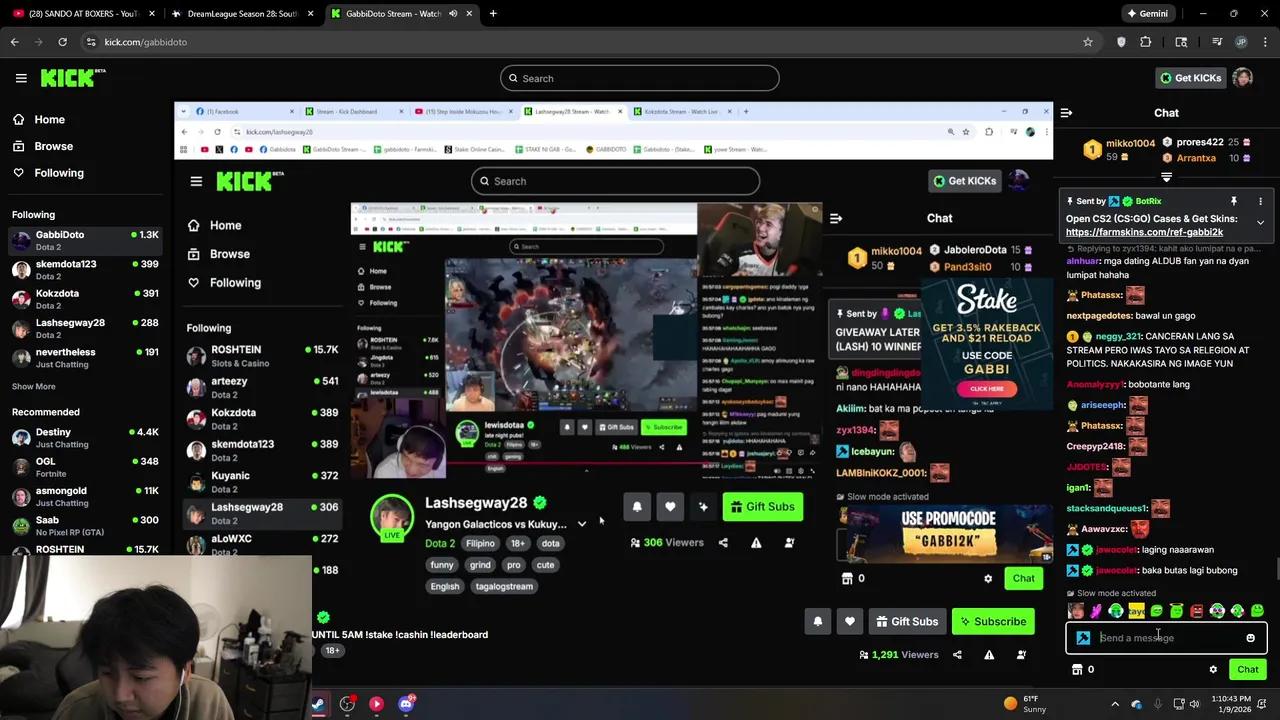Viewport: 1280px width, 720px height.
Task: Open the Steam taskbar icon
Action: click(x=317, y=704)
